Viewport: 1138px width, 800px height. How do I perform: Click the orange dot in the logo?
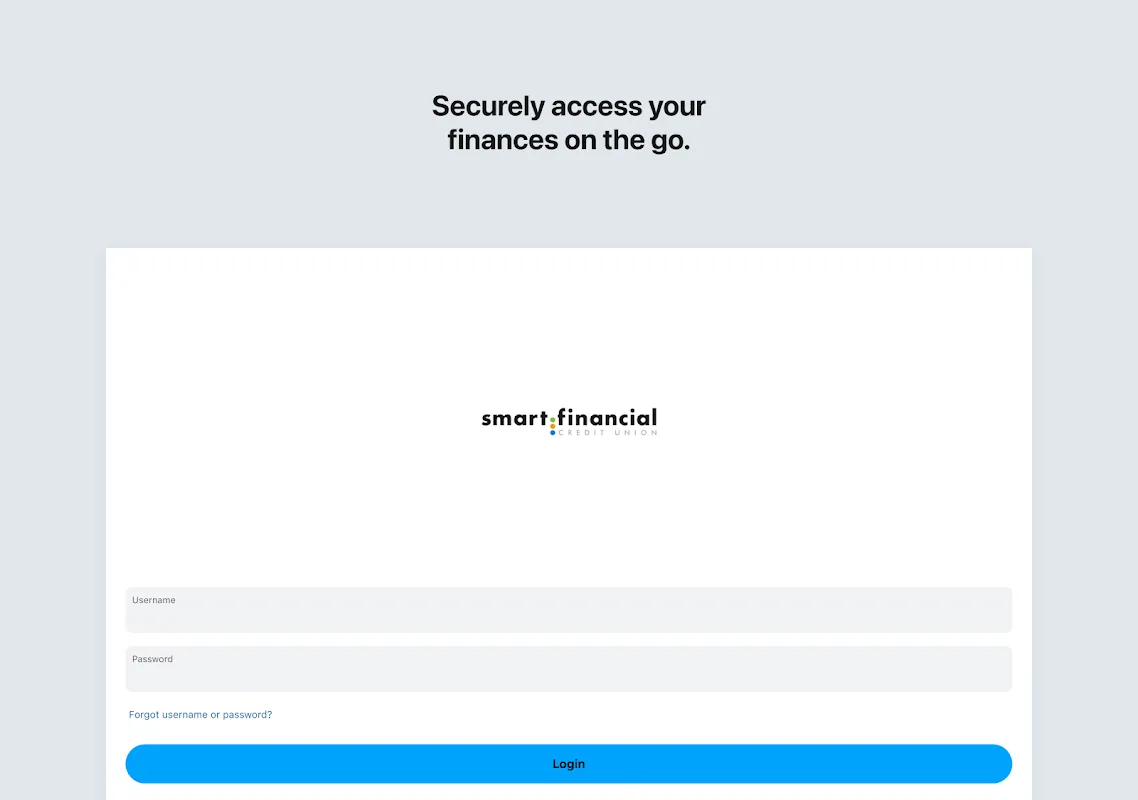pos(553,426)
